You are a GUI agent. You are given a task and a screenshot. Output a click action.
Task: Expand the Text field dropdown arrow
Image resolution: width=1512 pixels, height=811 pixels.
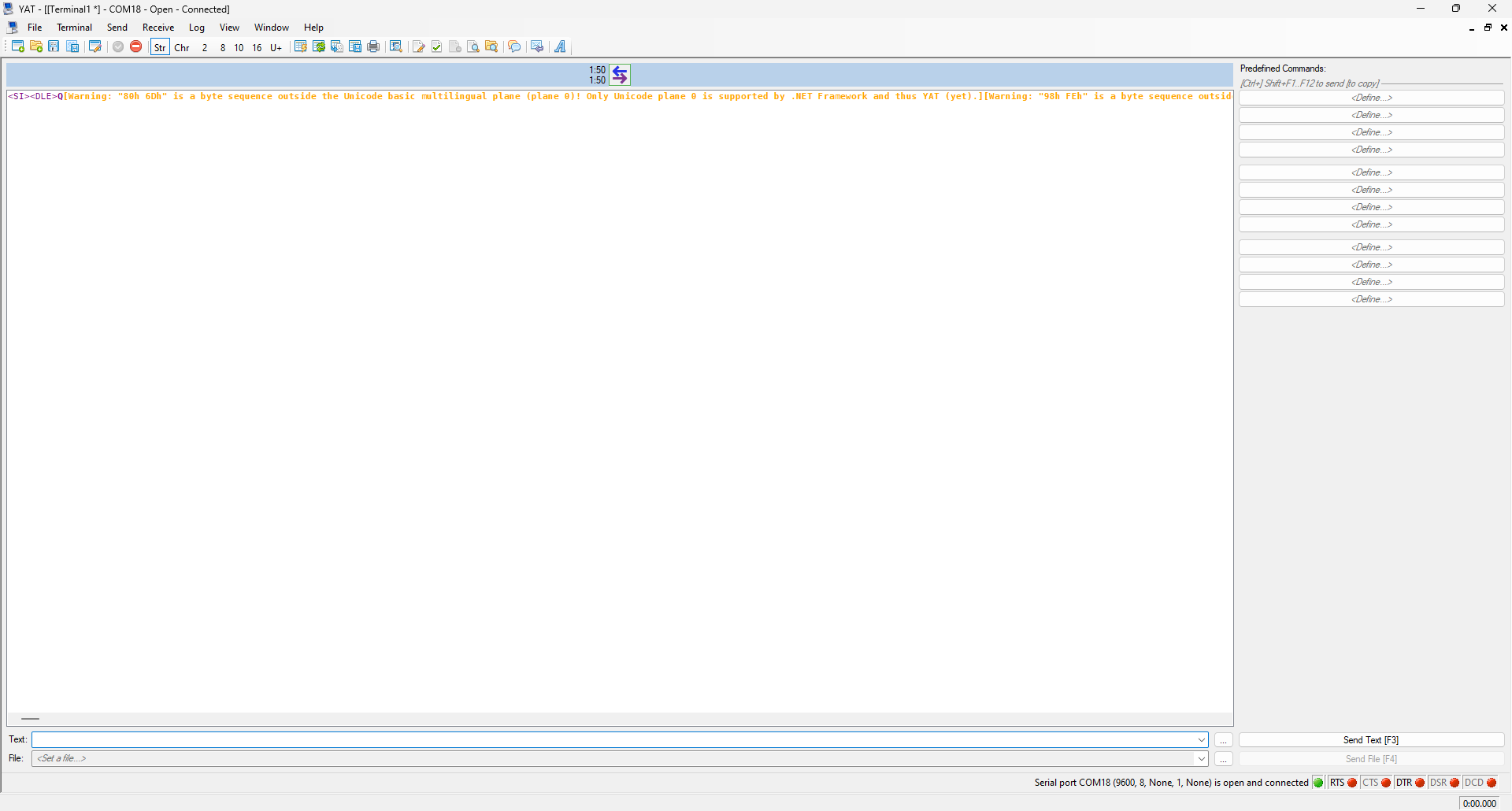click(1202, 740)
